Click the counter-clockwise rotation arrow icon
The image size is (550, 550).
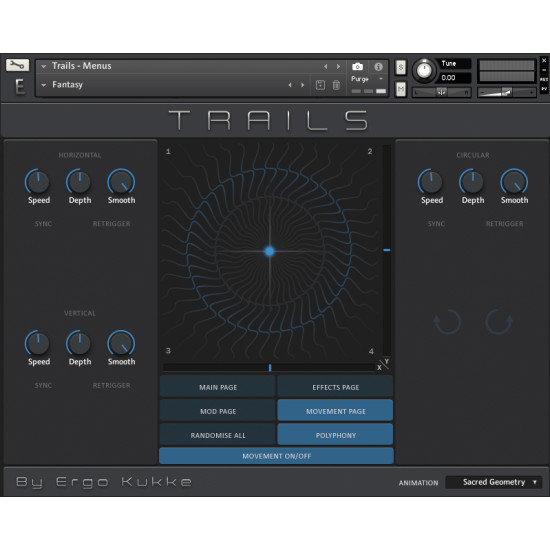447,321
